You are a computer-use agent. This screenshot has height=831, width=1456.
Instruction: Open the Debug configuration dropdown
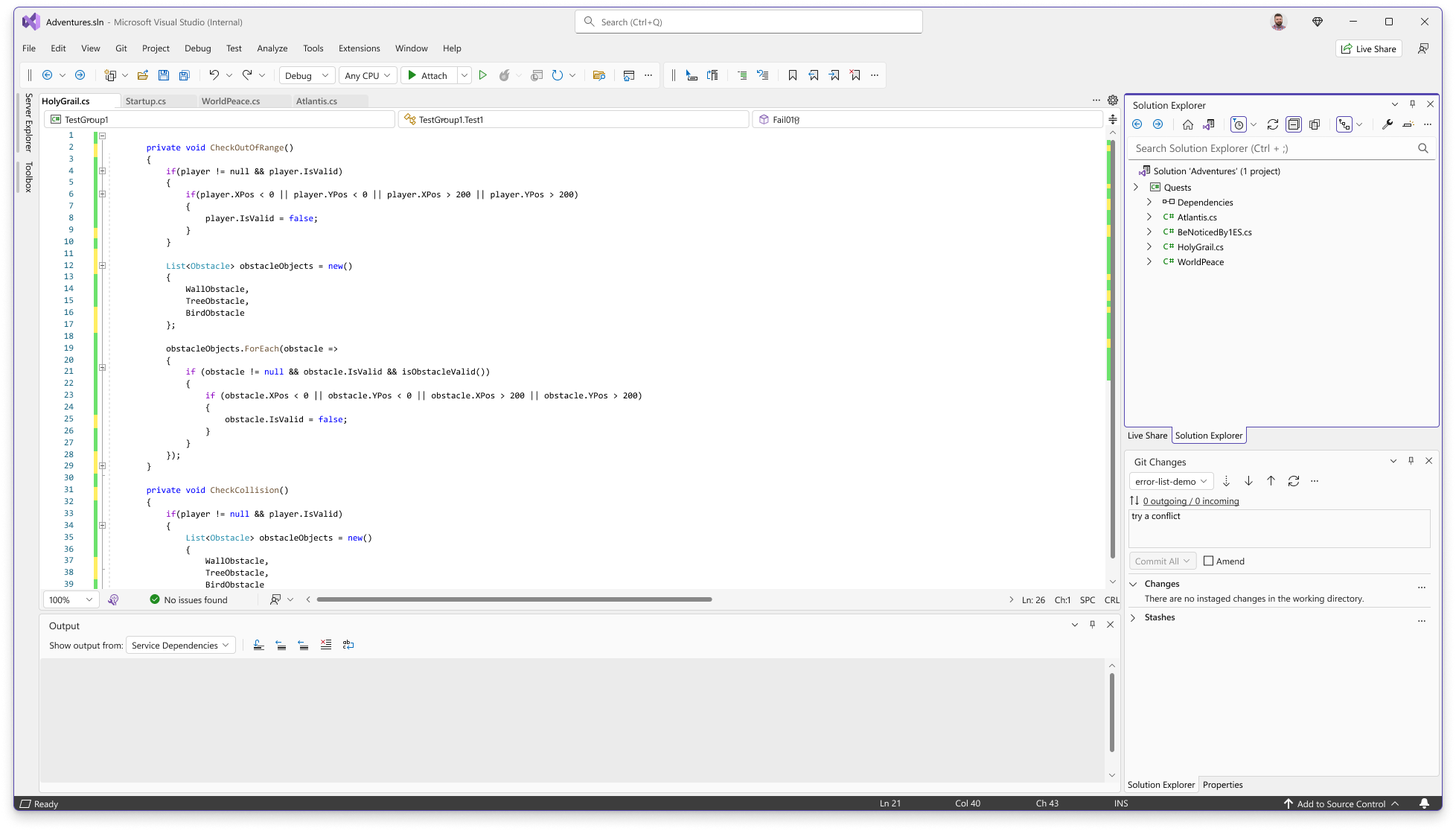307,75
